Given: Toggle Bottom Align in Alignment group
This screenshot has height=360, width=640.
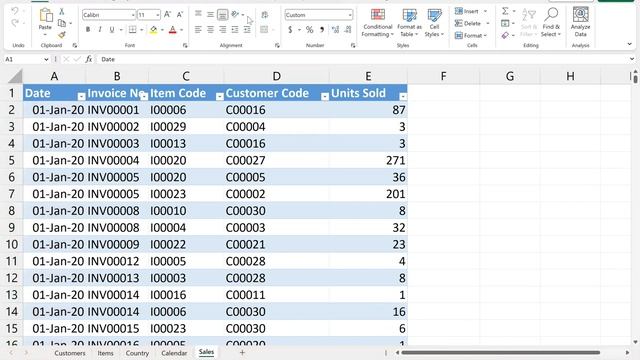Looking at the screenshot, I should pos(222,15).
